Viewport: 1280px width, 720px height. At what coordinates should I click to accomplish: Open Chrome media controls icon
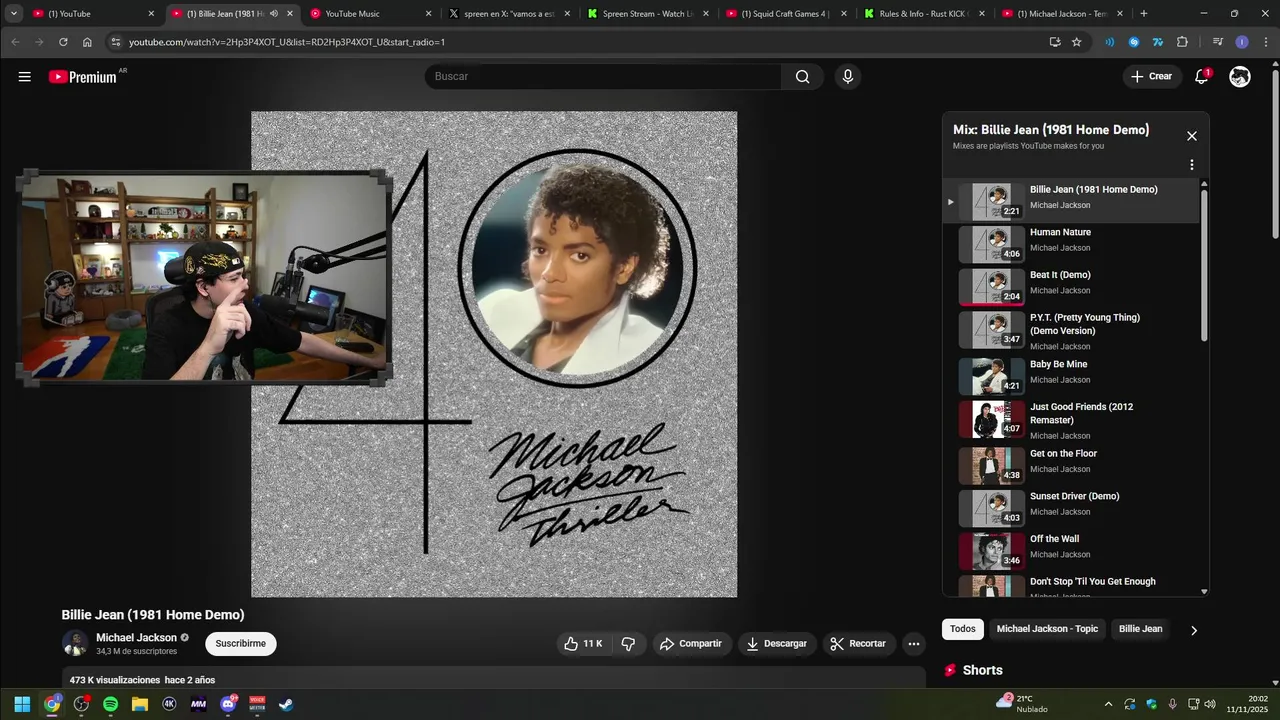click(1217, 42)
